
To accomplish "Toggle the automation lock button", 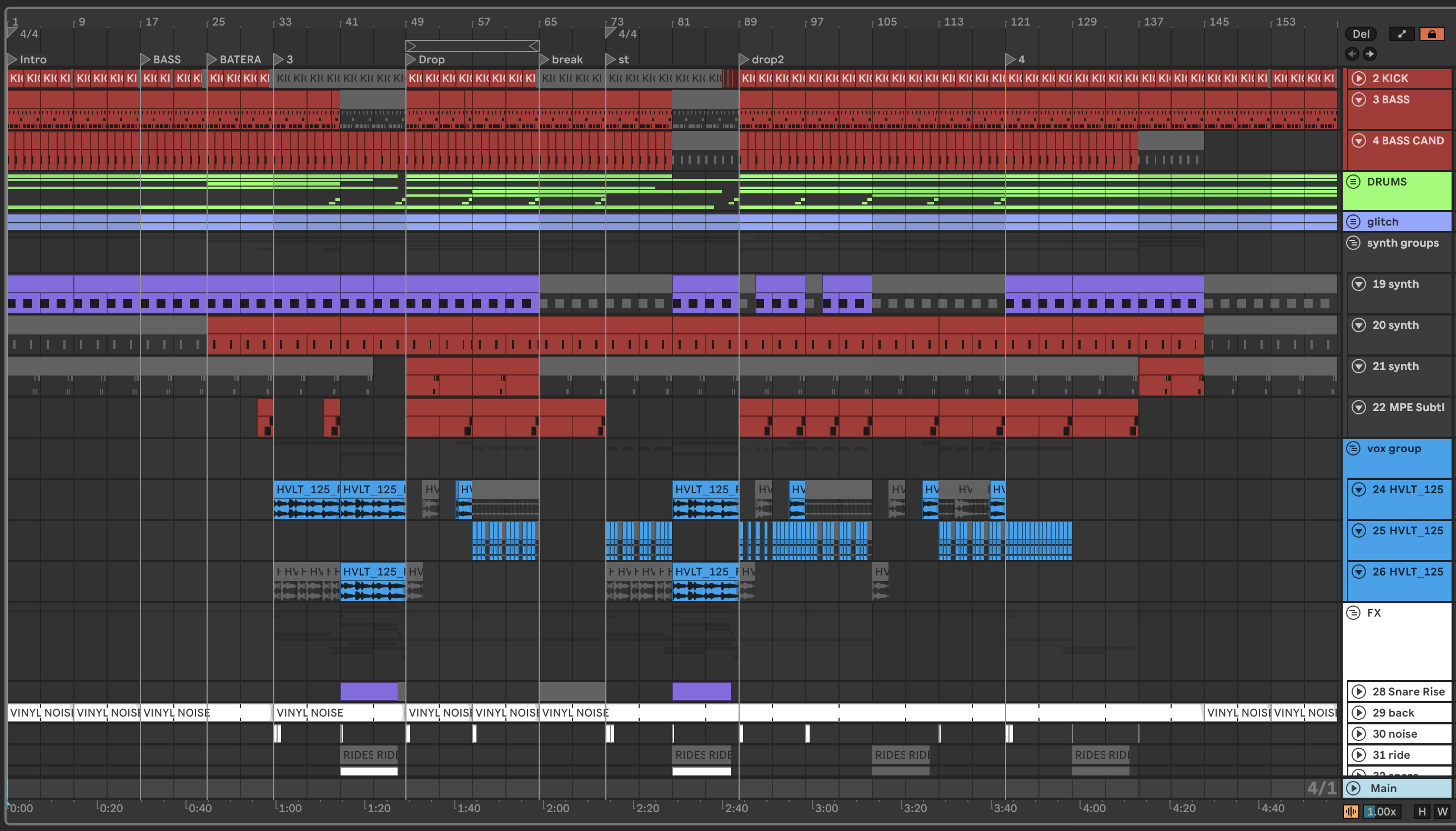I will [1432, 34].
